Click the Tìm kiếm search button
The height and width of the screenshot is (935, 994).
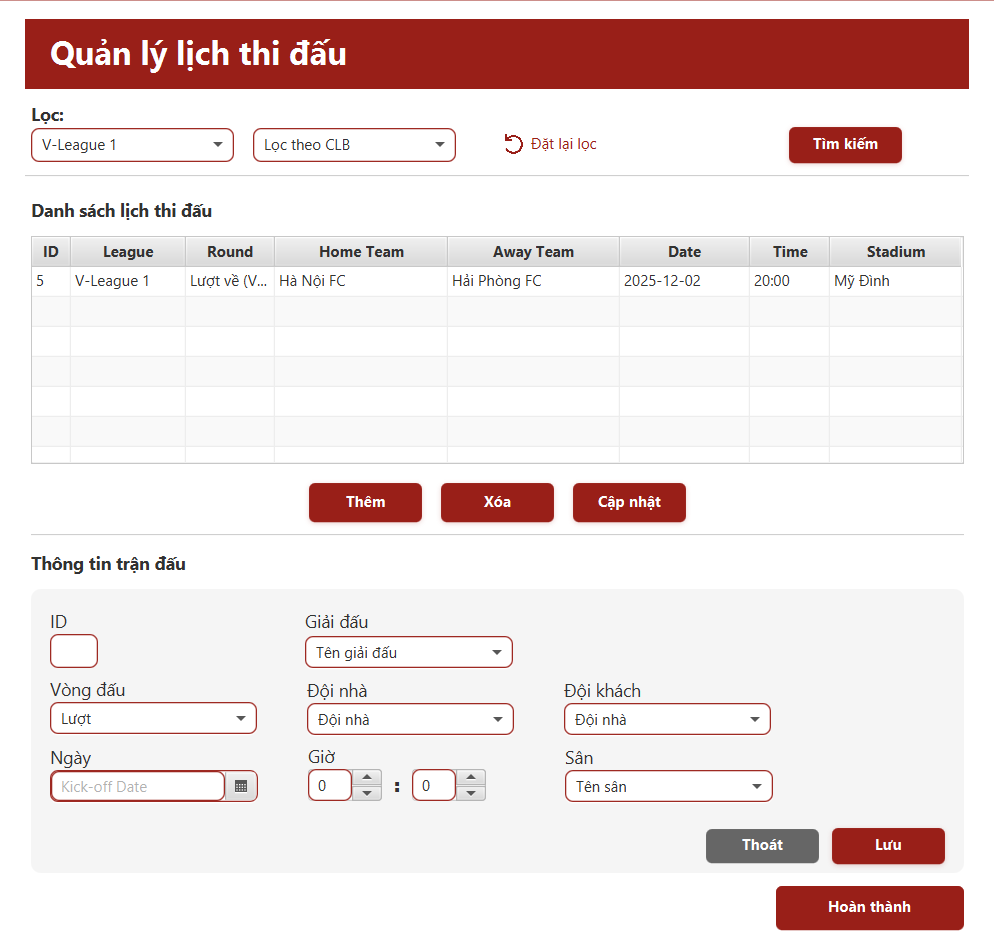coord(845,144)
